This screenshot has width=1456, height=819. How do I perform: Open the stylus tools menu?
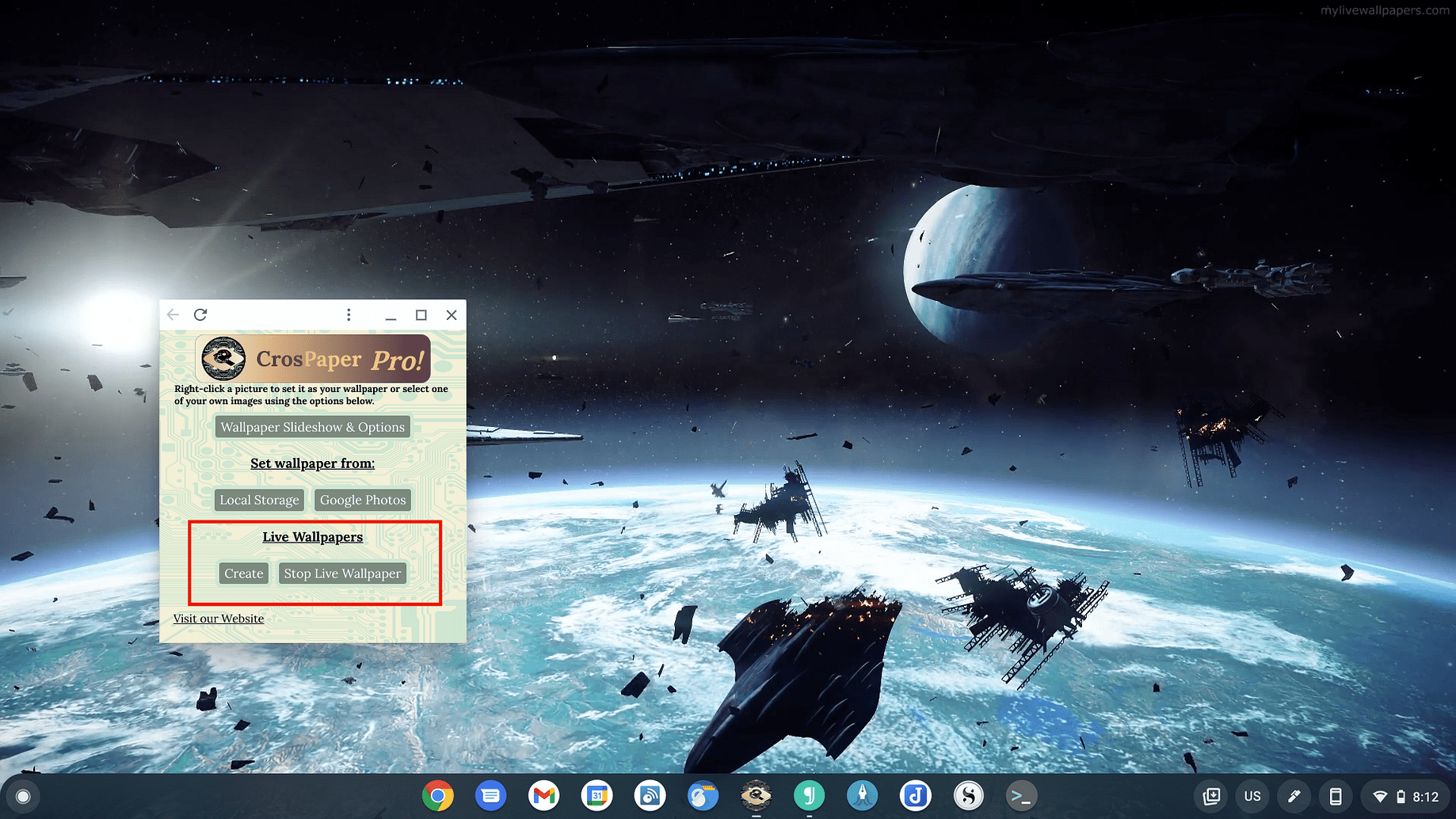tap(1294, 796)
